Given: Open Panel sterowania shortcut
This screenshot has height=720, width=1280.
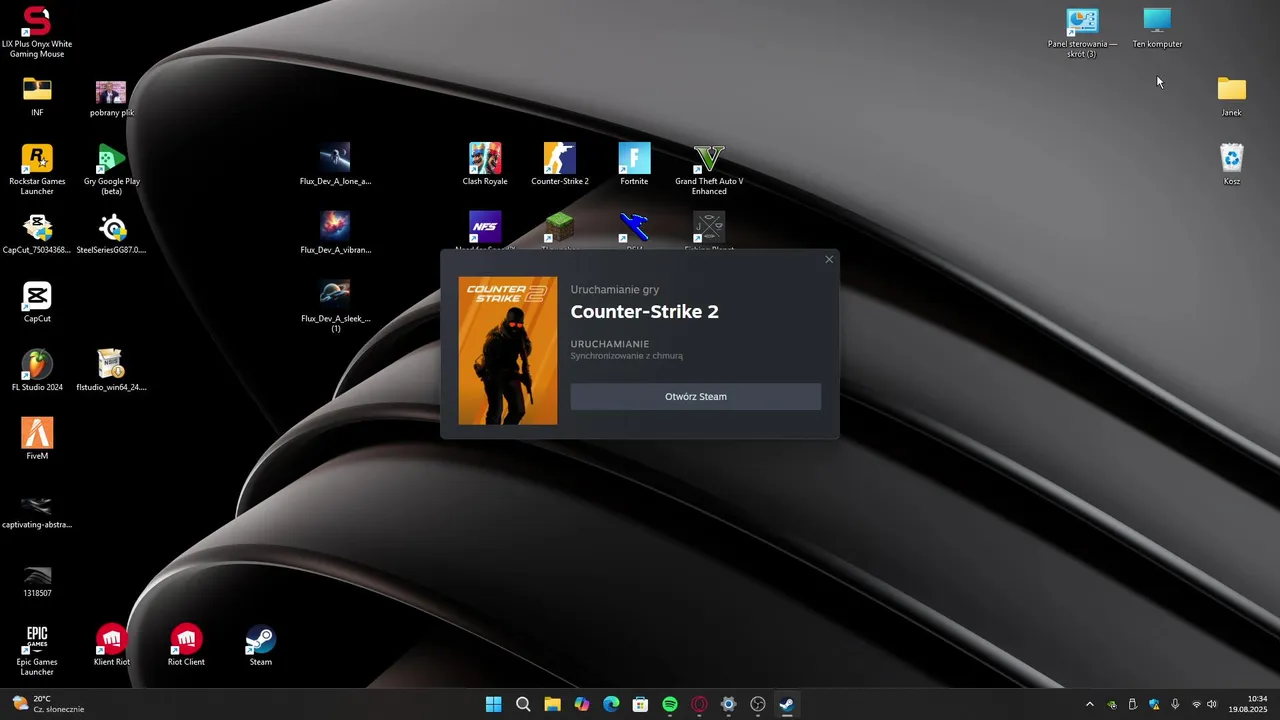Looking at the screenshot, I should tap(1082, 32).
